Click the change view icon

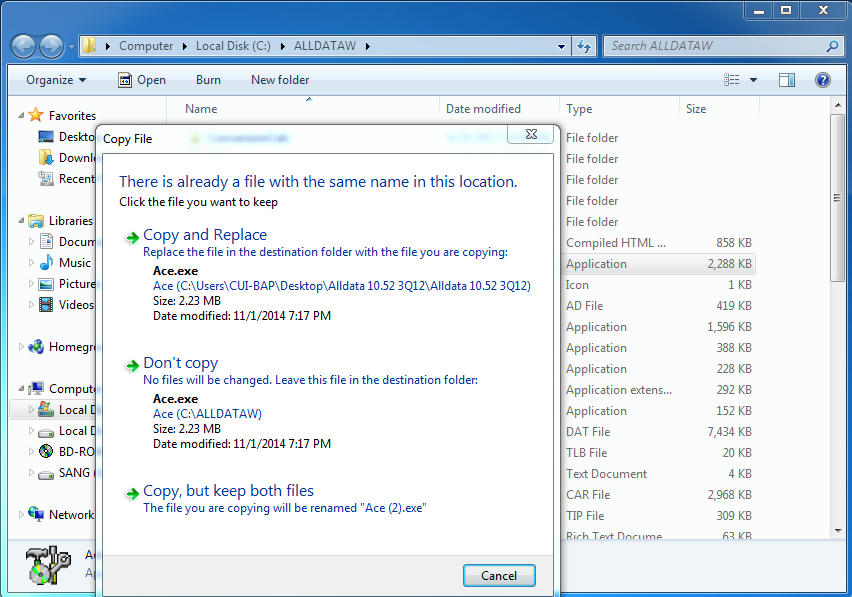731,80
